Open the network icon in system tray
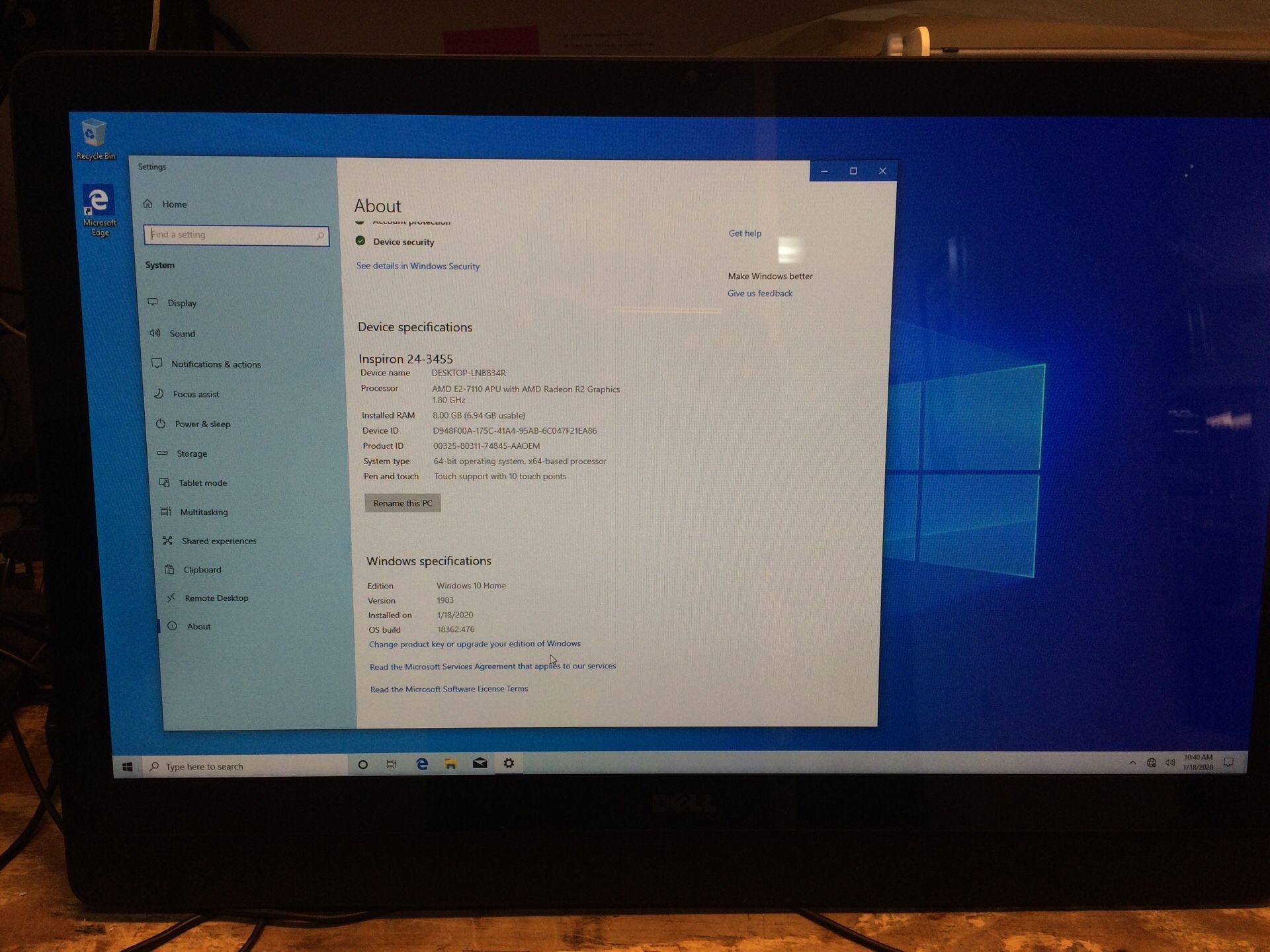 tap(1152, 763)
